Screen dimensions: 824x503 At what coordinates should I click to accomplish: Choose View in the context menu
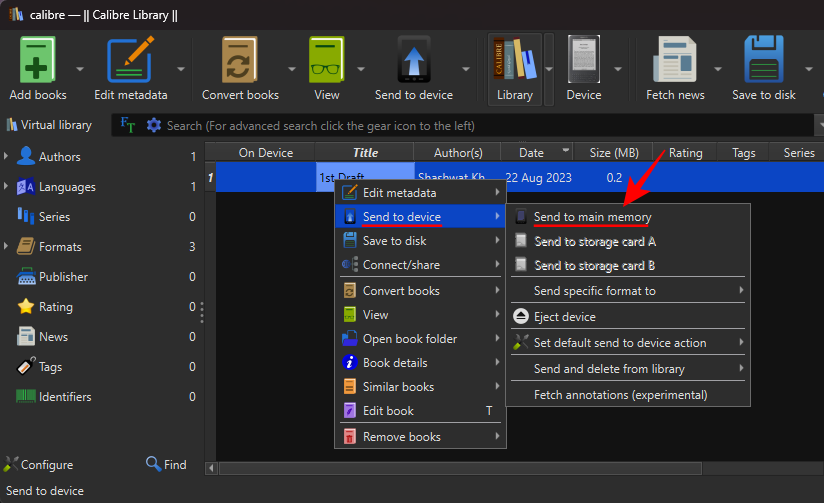click(420, 315)
